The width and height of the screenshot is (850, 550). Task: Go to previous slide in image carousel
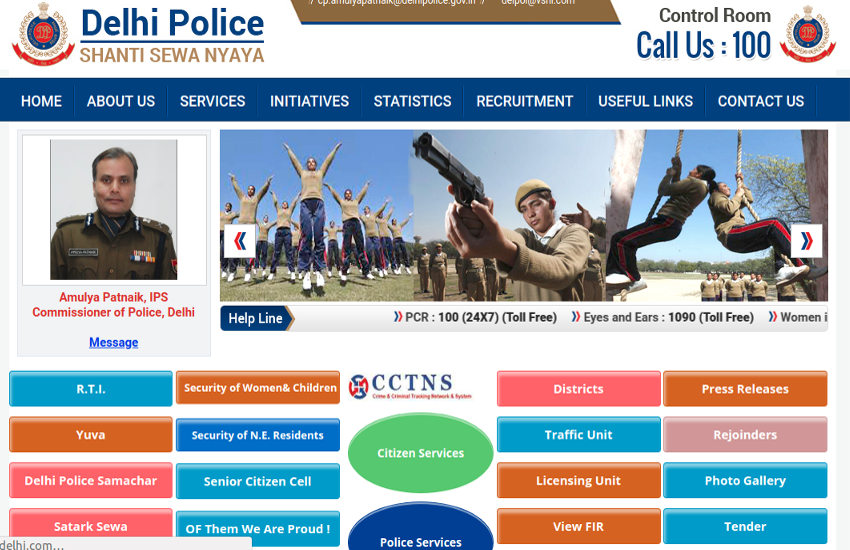pyautogui.click(x=239, y=241)
